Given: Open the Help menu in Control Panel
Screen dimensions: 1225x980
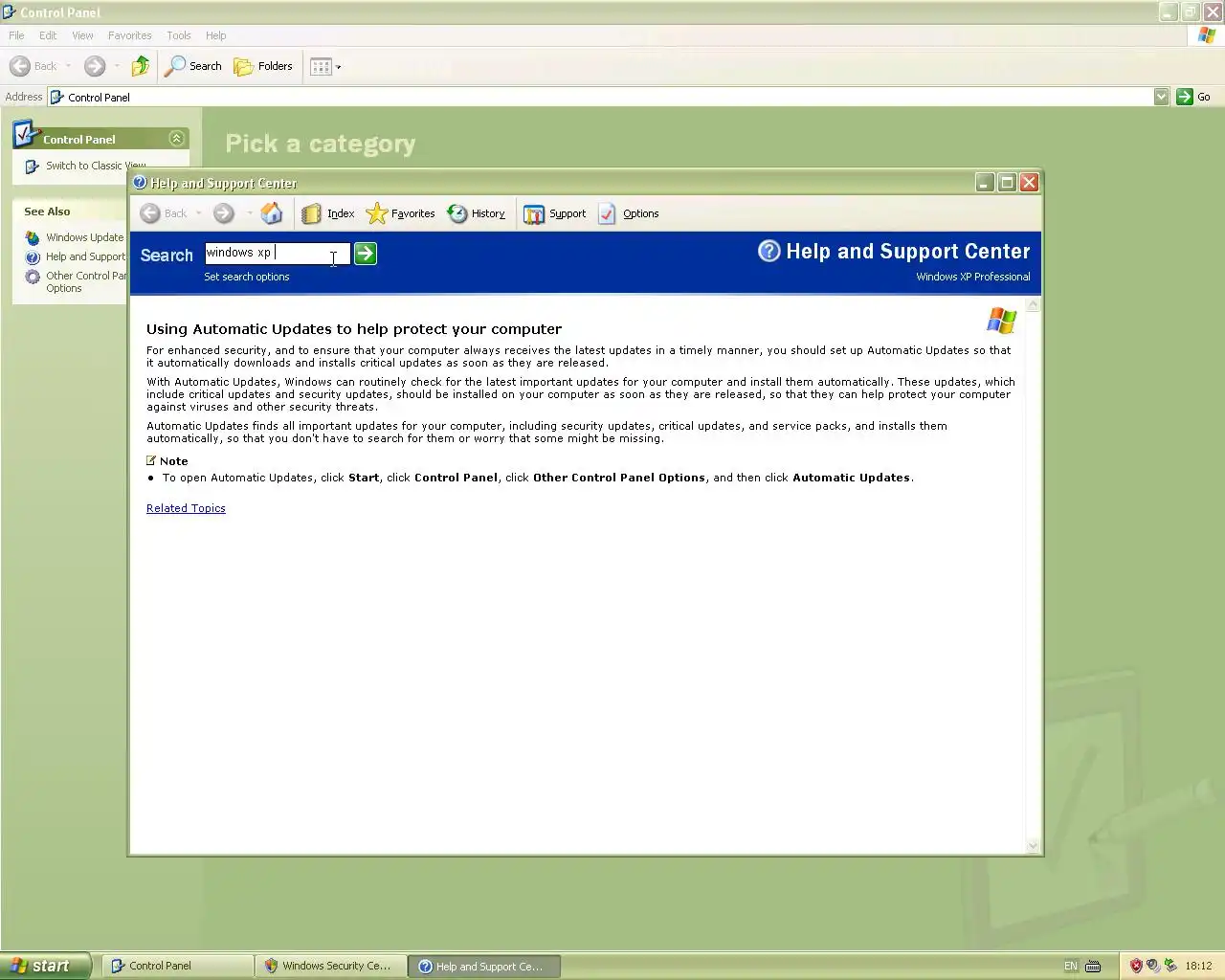Looking at the screenshot, I should pos(216,35).
